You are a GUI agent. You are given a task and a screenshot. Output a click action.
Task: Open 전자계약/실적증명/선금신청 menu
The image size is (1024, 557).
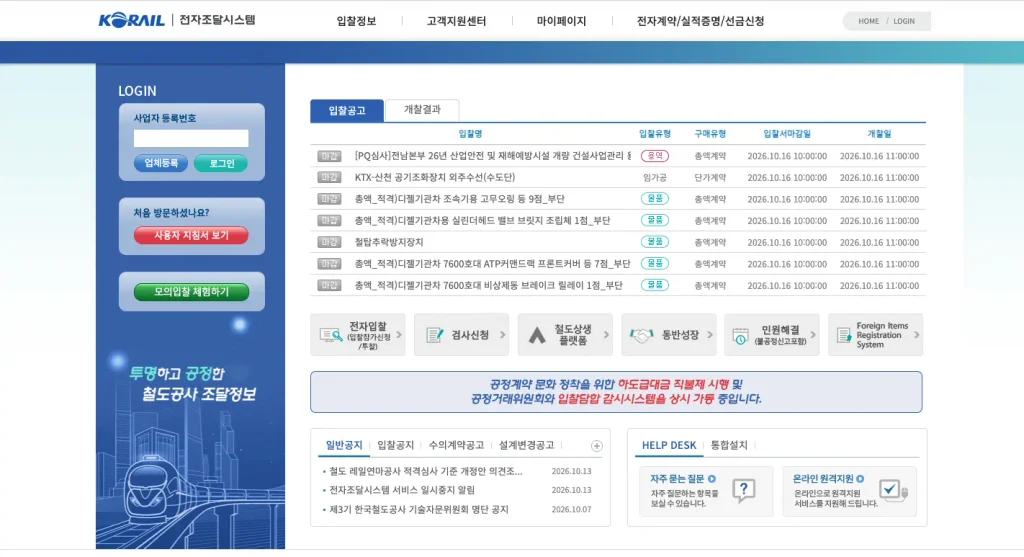[700, 21]
